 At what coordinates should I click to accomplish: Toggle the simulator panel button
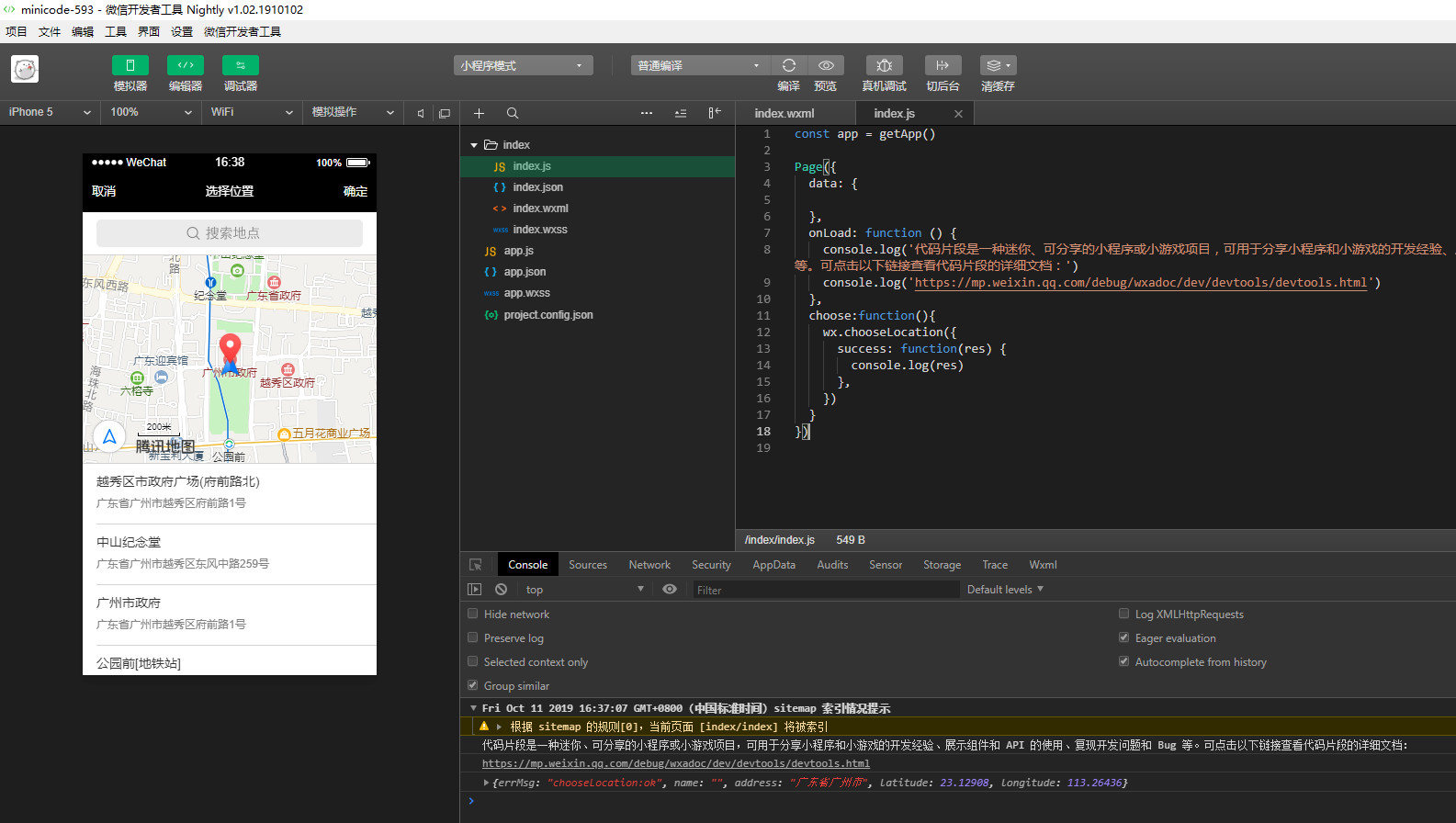[130, 65]
